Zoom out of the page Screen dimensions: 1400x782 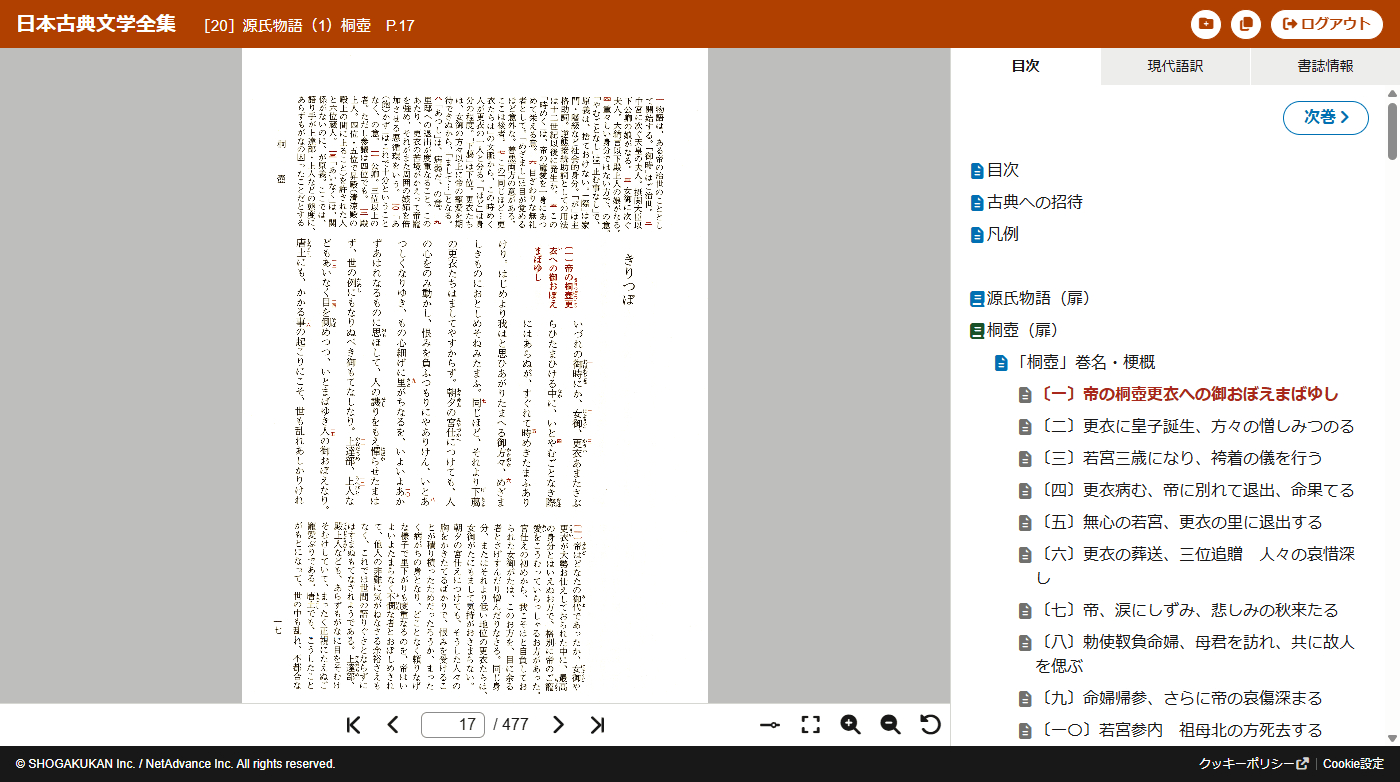pos(891,725)
